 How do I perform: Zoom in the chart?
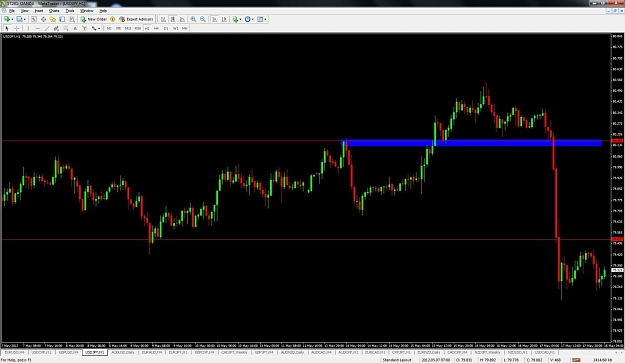(x=193, y=19)
